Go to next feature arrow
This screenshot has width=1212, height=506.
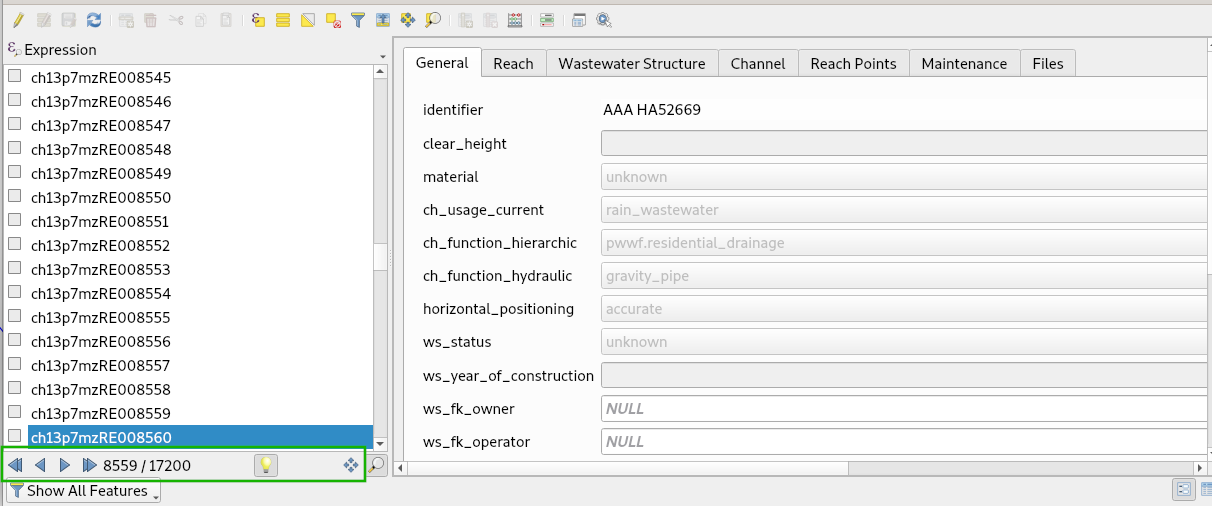click(x=64, y=465)
